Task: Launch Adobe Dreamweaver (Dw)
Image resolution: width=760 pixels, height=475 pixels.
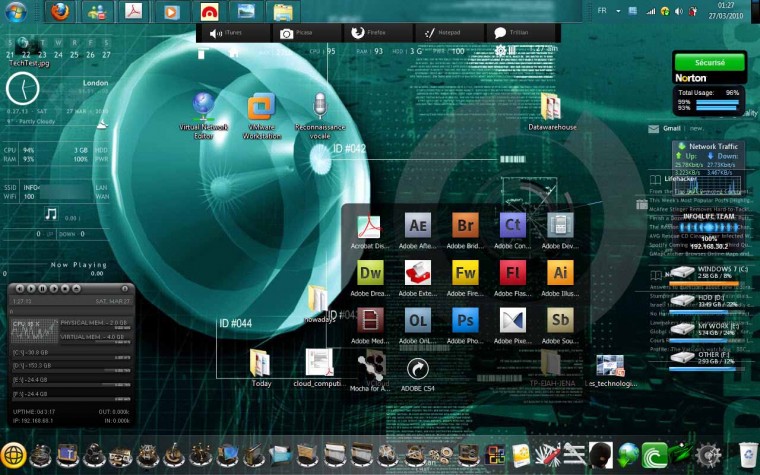Action: tap(370, 273)
